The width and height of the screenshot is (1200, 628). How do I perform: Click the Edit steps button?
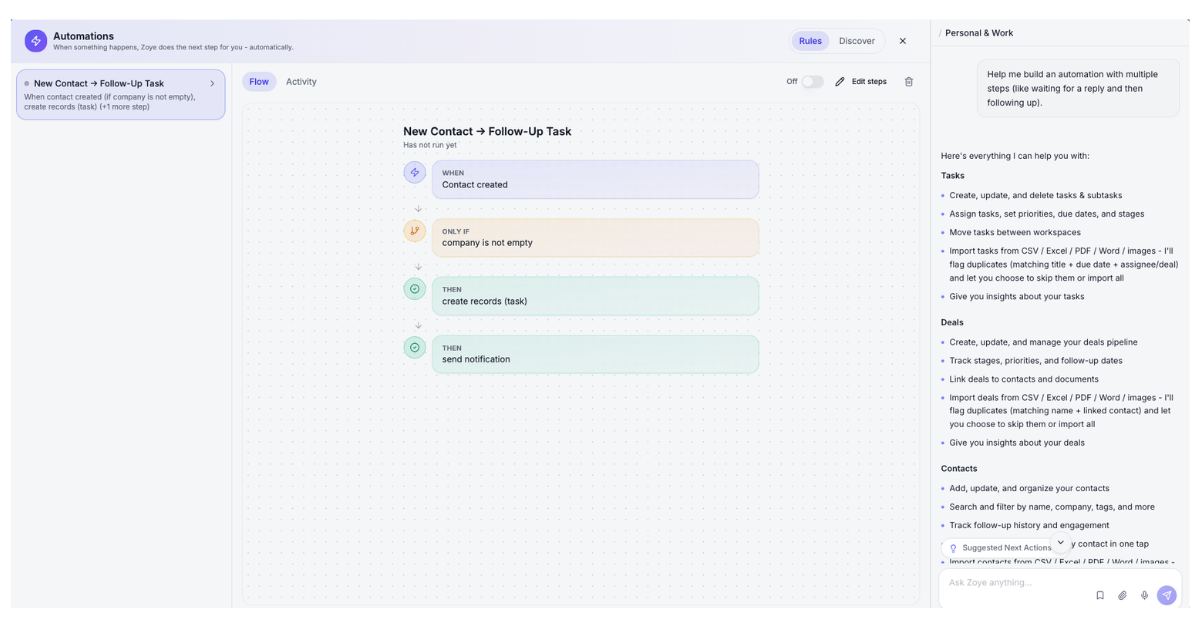coord(861,82)
